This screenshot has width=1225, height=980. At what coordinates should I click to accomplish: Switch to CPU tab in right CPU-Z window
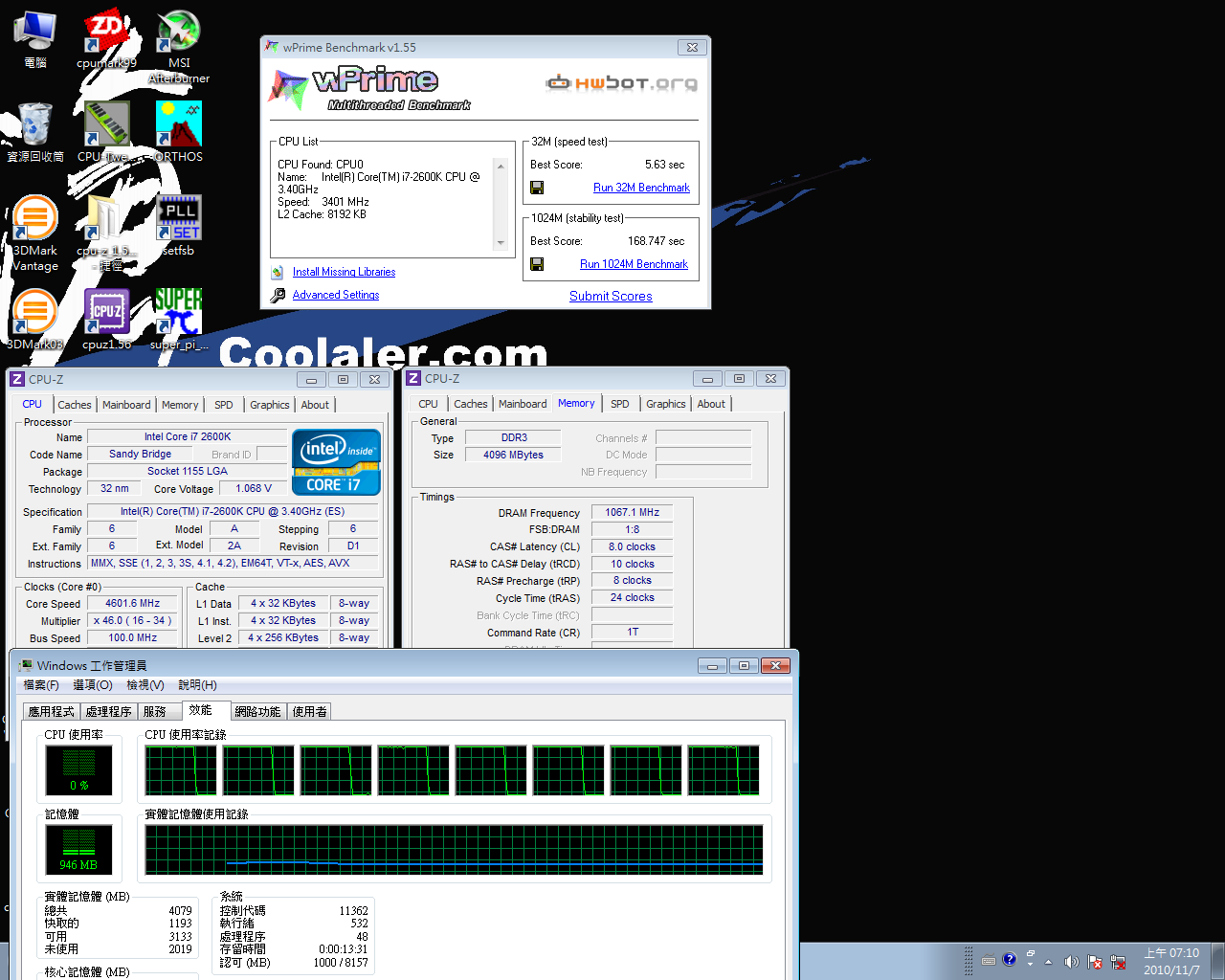click(428, 404)
